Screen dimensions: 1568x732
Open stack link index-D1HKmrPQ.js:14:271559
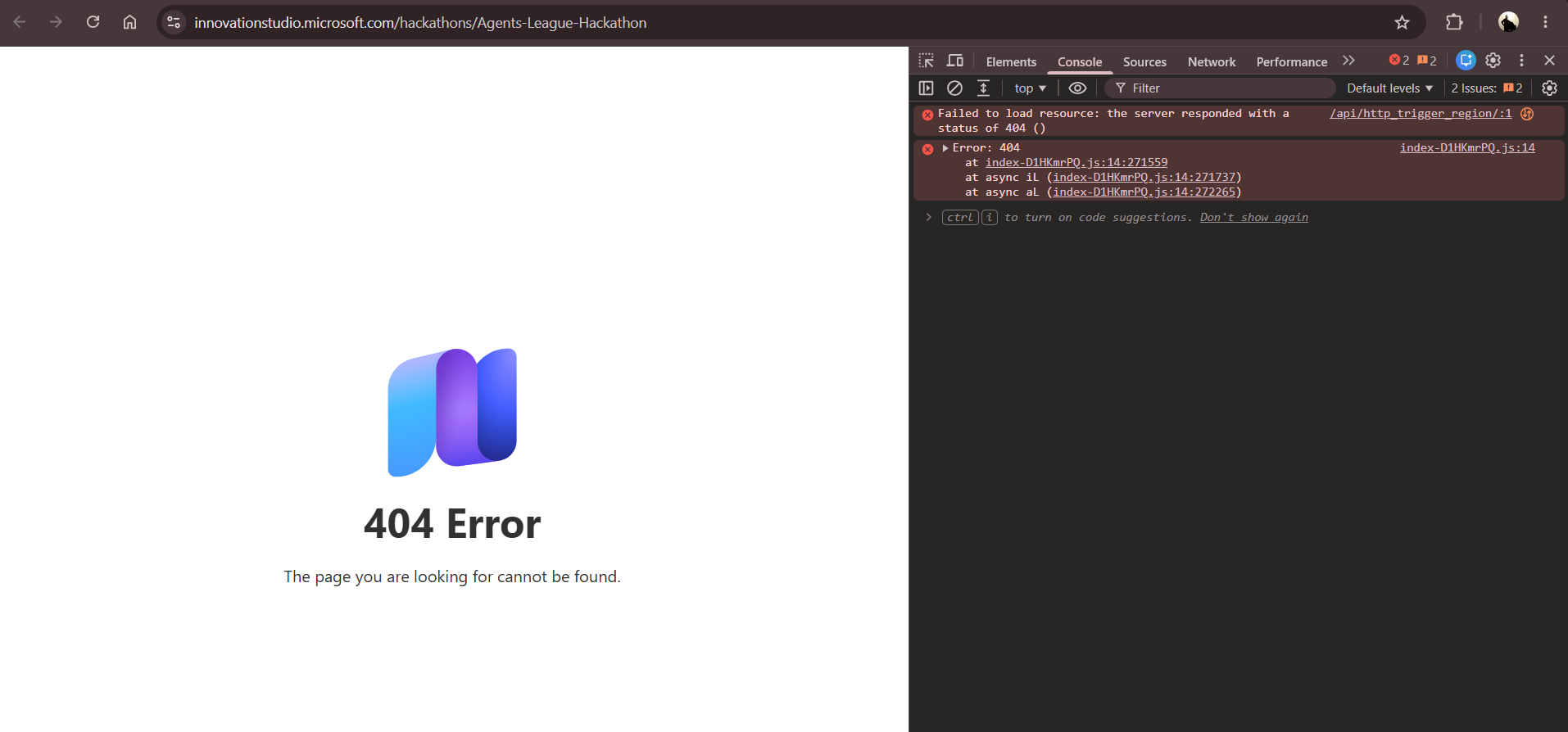(x=1076, y=163)
